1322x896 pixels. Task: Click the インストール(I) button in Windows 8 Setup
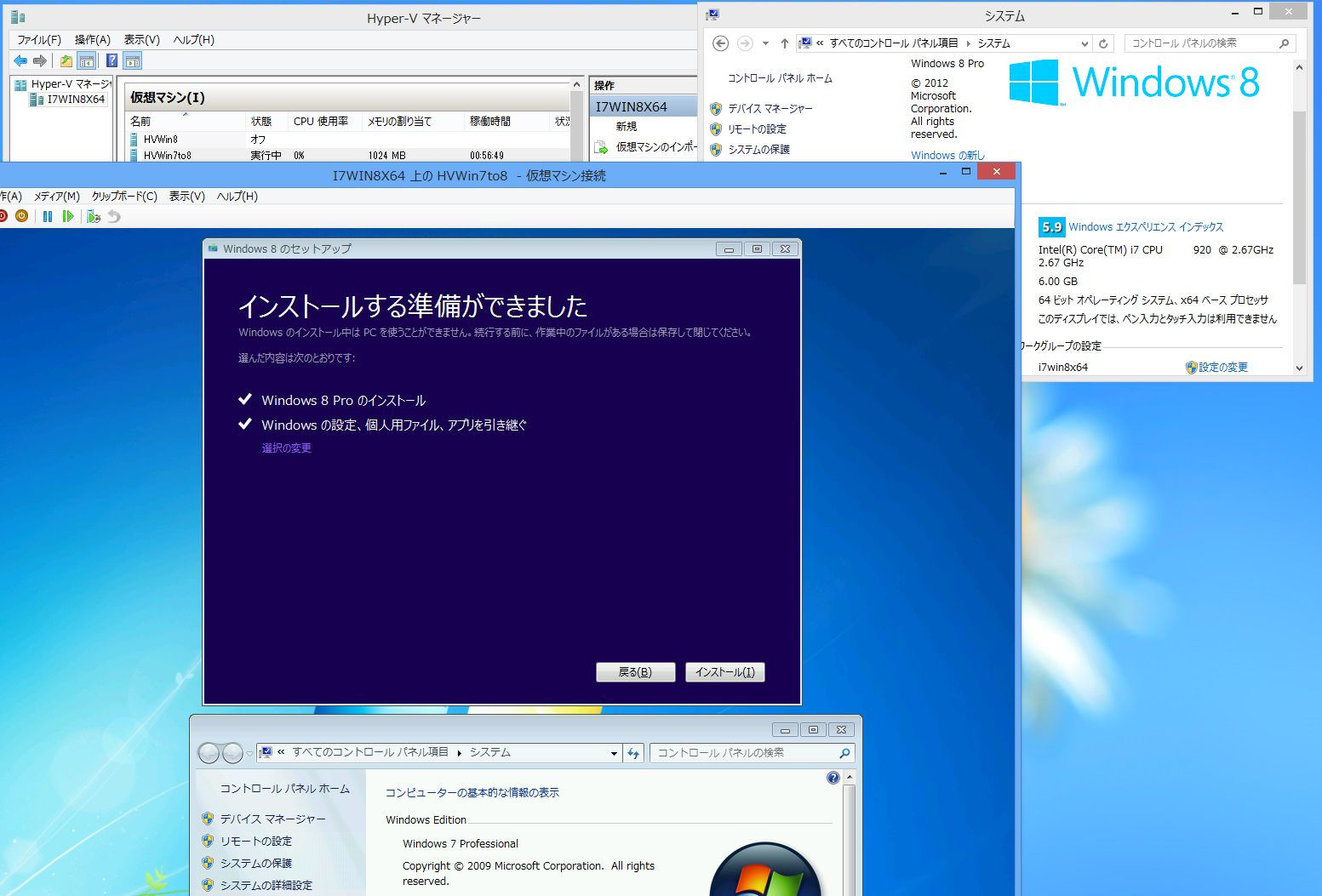click(725, 672)
